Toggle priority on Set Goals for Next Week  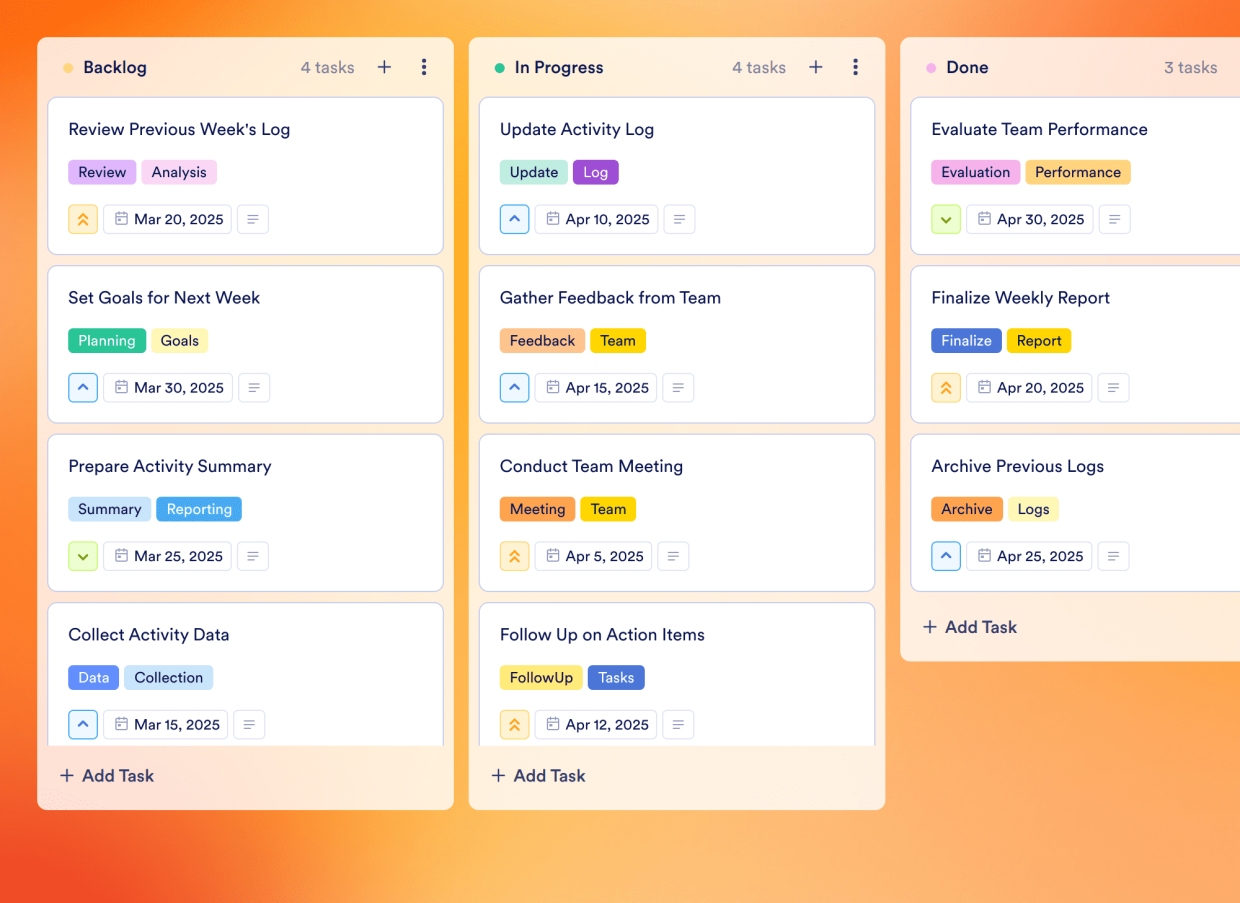(x=83, y=387)
